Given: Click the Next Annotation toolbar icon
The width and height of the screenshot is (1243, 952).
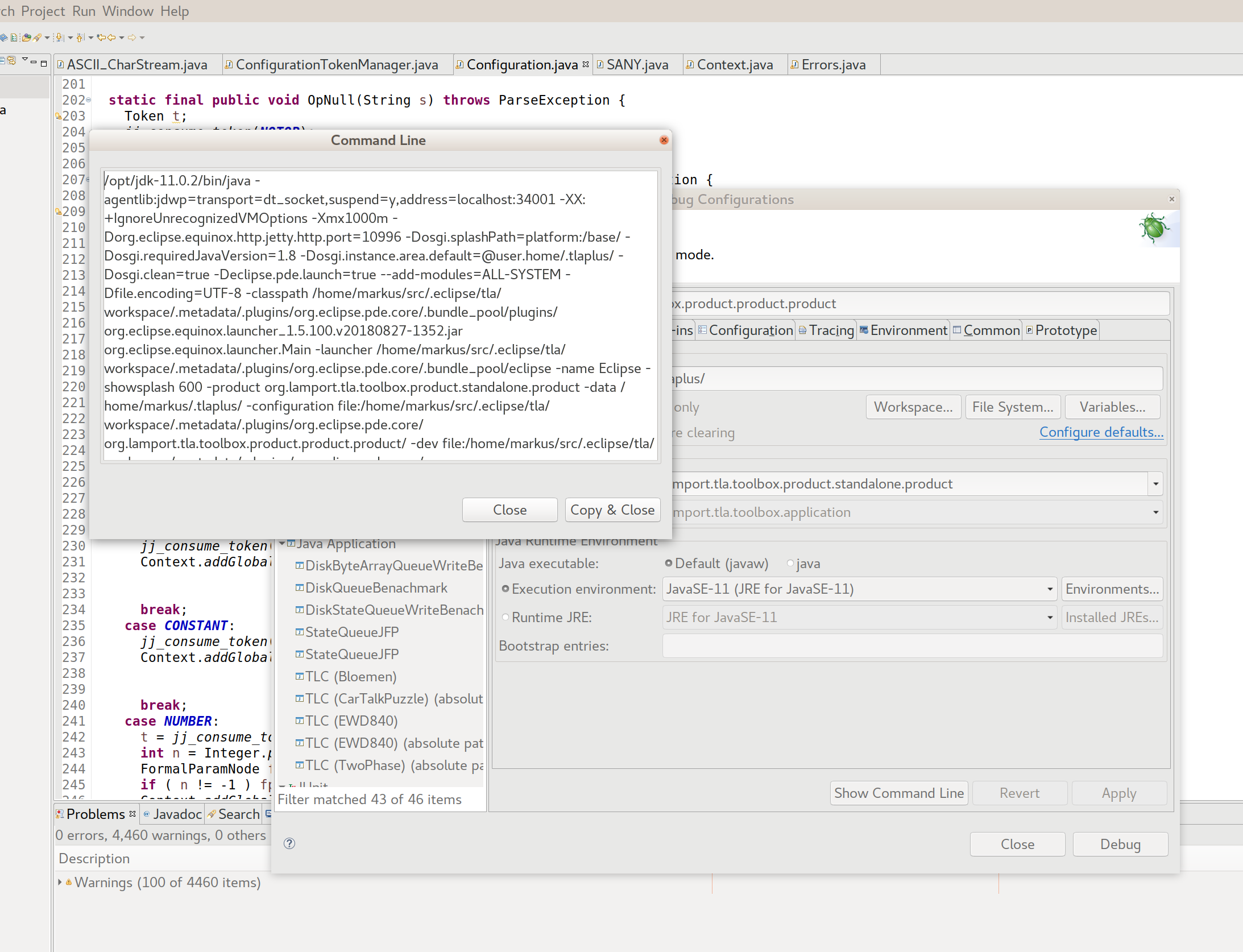Looking at the screenshot, I should [x=59, y=38].
